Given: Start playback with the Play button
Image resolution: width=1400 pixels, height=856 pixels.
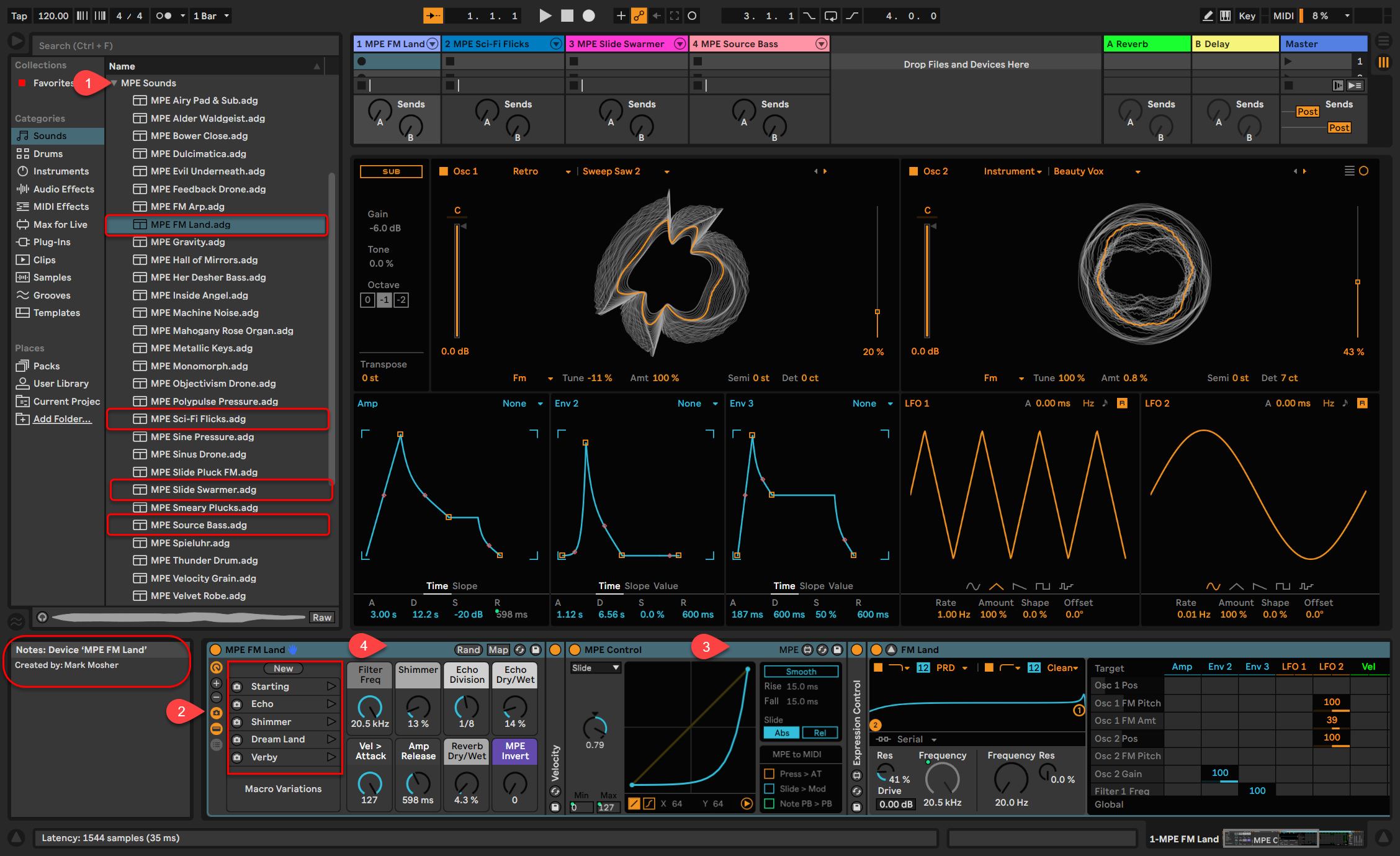Looking at the screenshot, I should point(545,16).
